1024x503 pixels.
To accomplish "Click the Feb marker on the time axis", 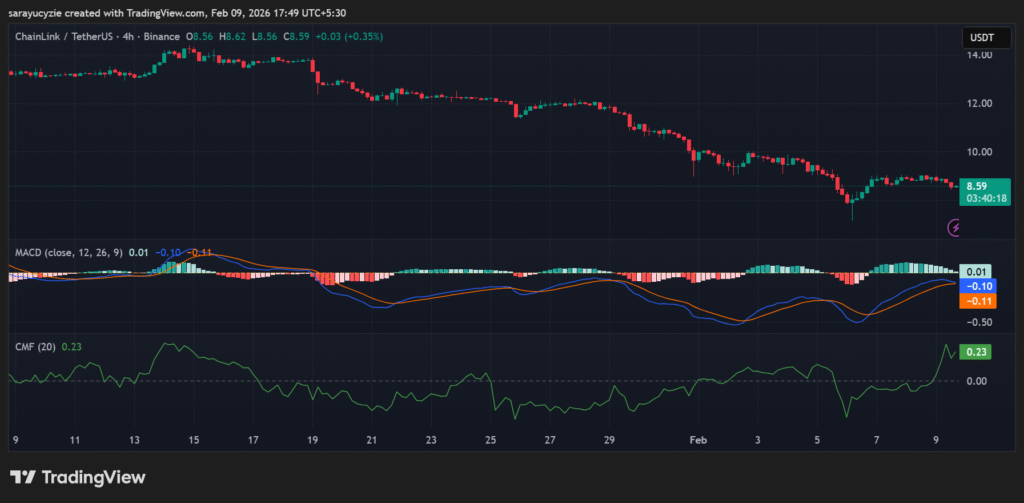I will [x=698, y=440].
